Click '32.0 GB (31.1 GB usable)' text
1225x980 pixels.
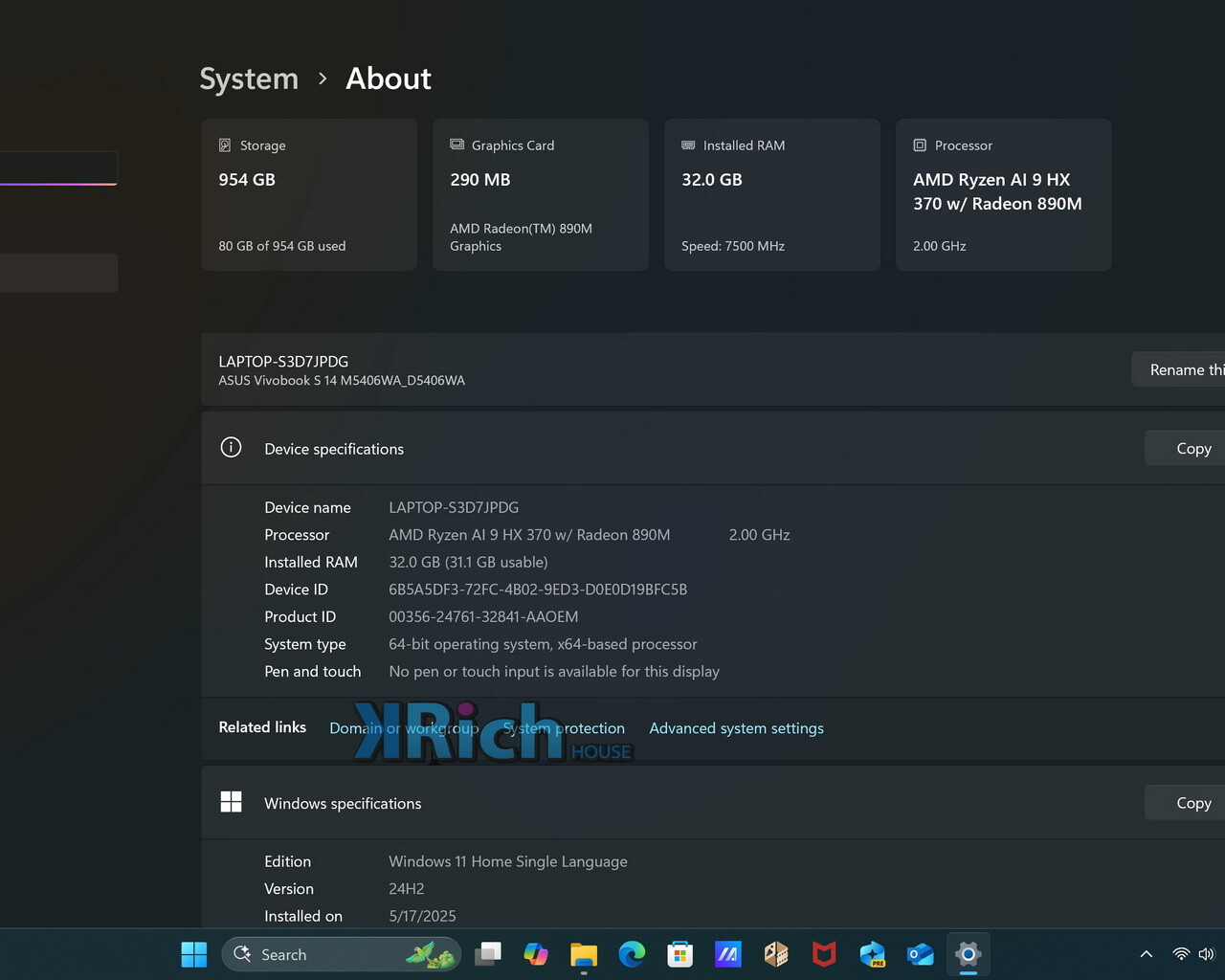[468, 562]
